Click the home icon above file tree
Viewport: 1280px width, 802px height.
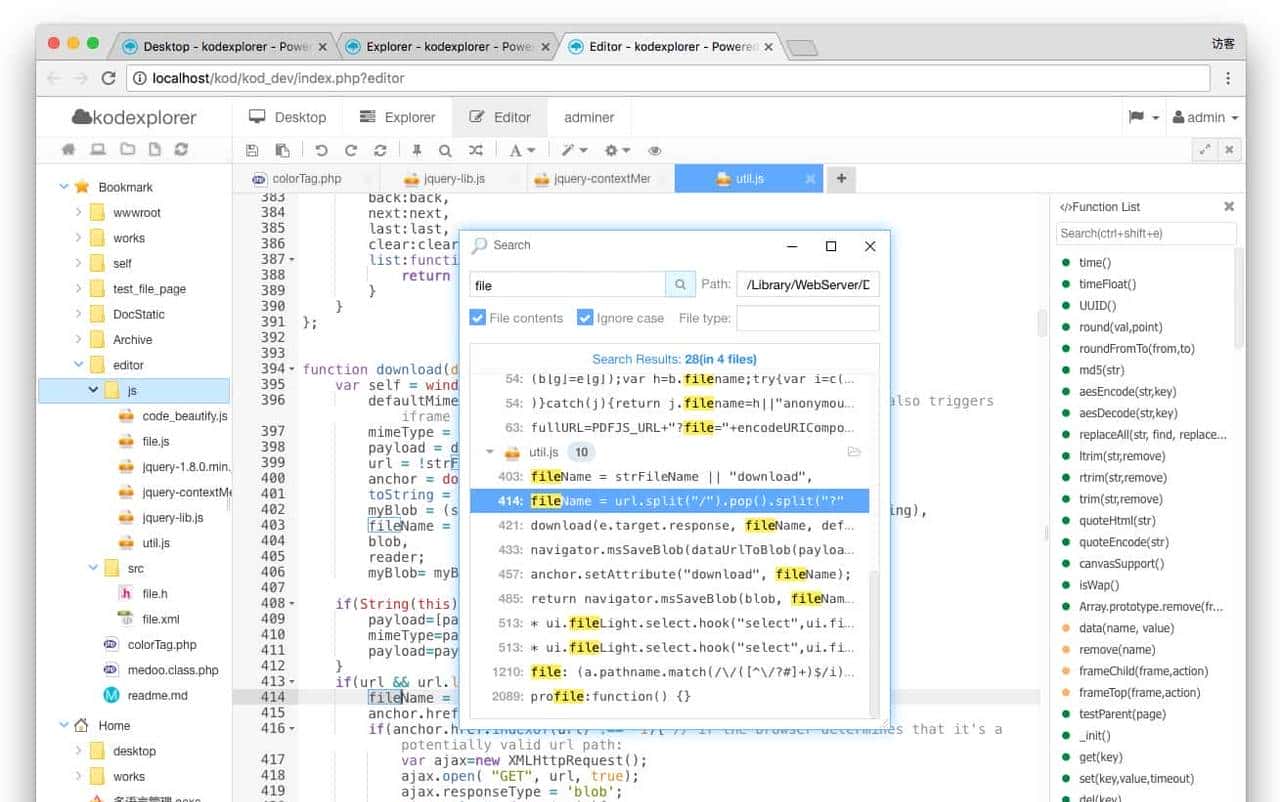click(69, 149)
